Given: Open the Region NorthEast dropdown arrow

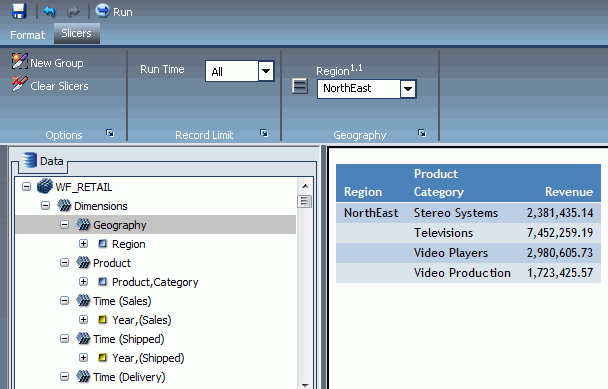Looking at the screenshot, I should (408, 89).
